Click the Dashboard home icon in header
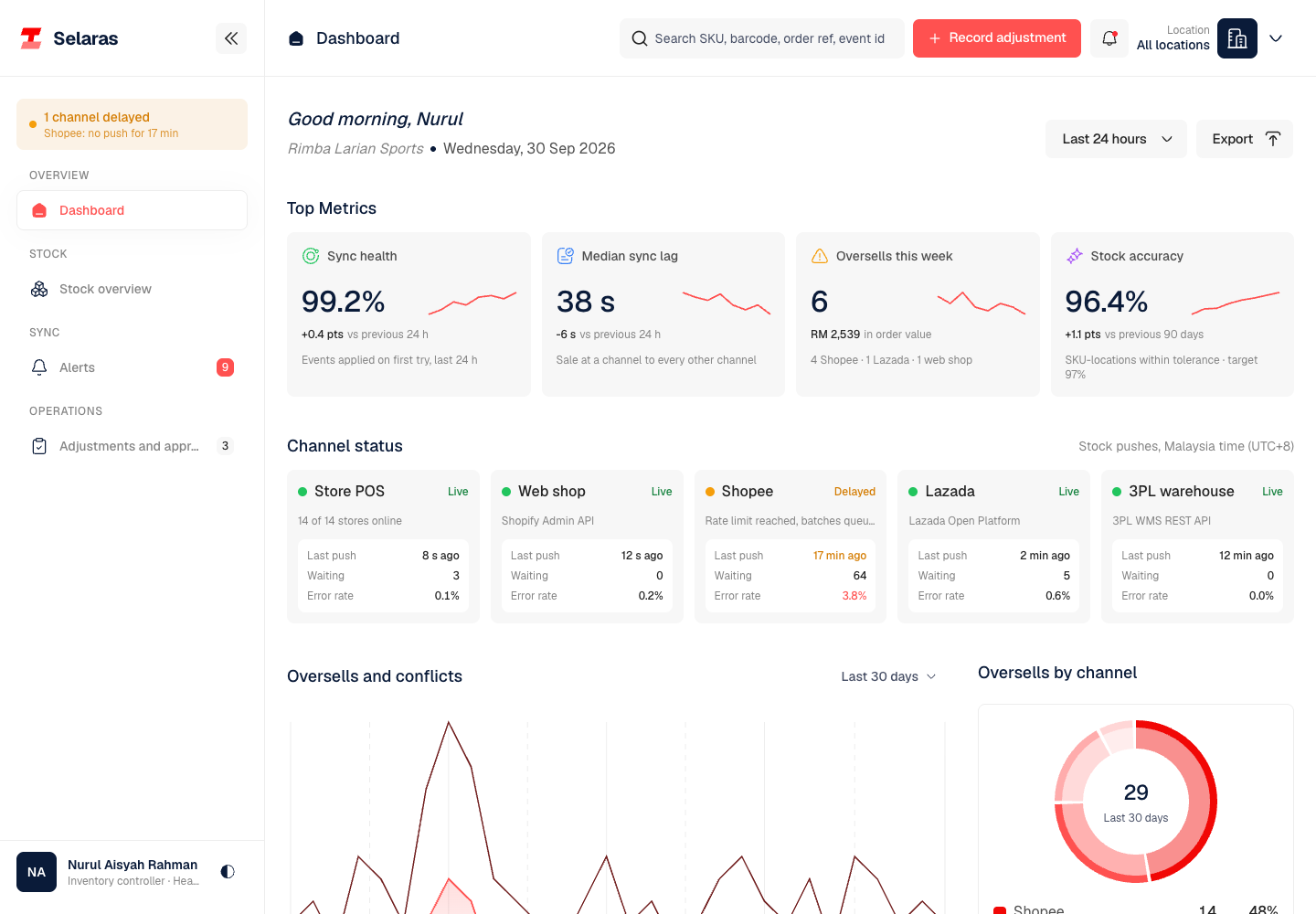The width and height of the screenshot is (1316, 914). coord(296,38)
